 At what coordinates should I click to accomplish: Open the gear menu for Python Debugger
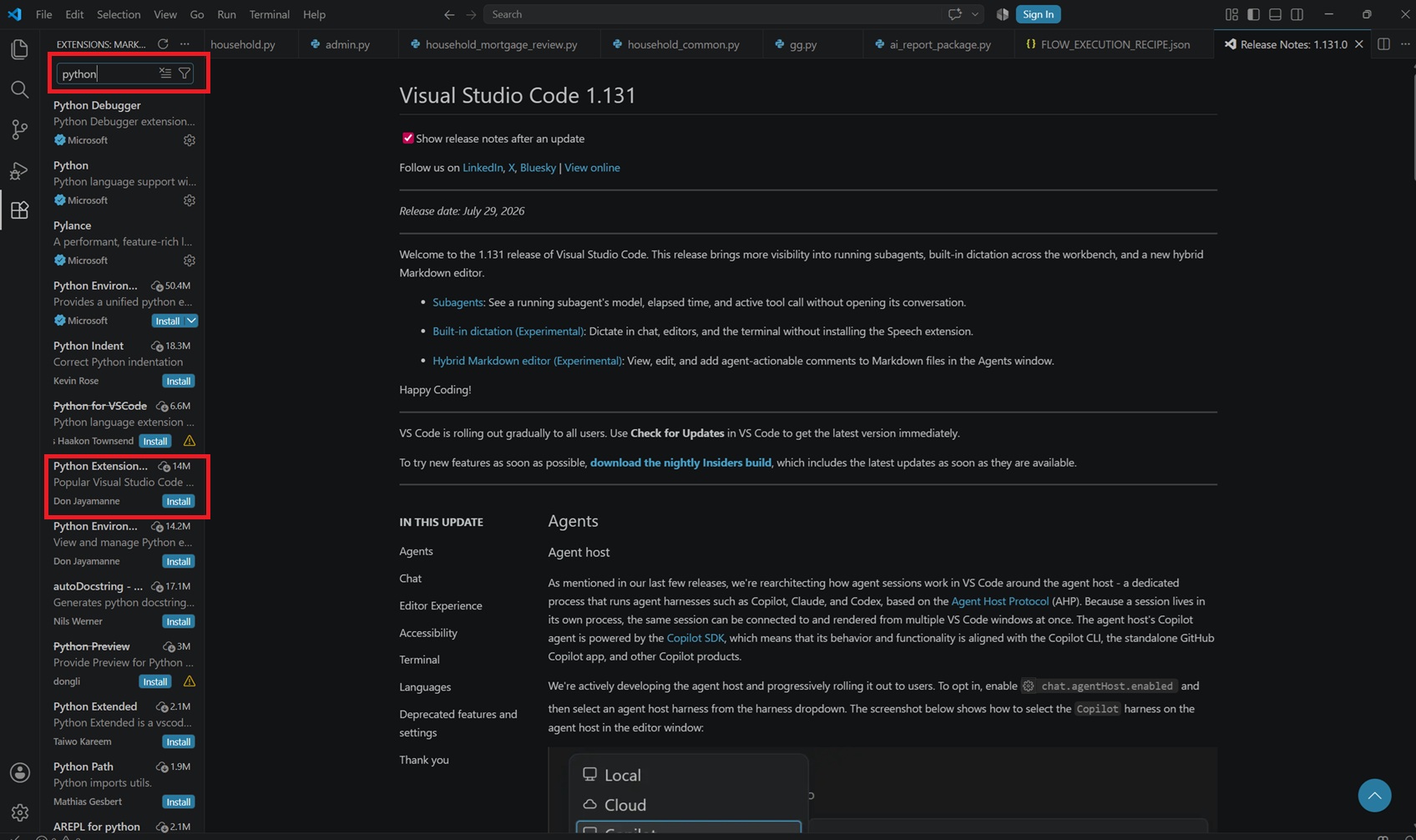(190, 140)
